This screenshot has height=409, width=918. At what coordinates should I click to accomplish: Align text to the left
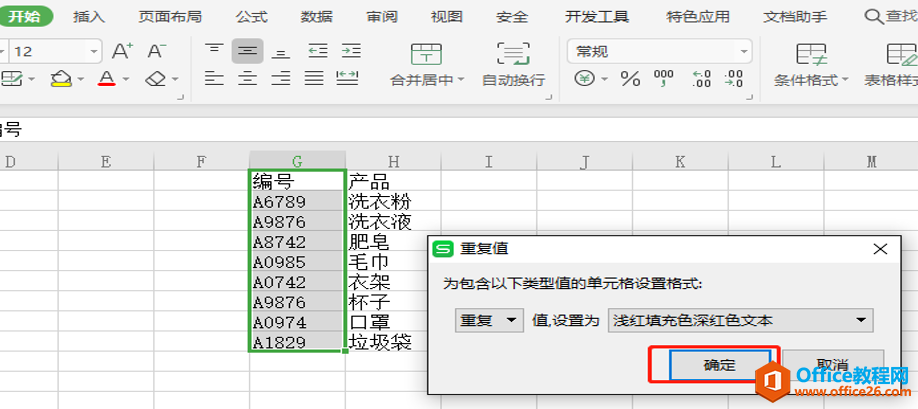click(x=214, y=78)
